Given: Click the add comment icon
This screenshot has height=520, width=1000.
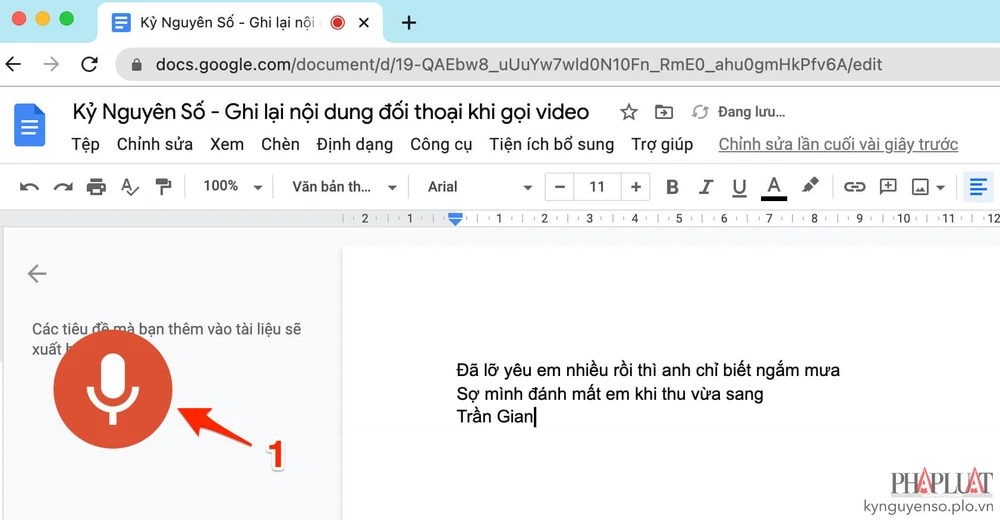Looking at the screenshot, I should [887, 187].
